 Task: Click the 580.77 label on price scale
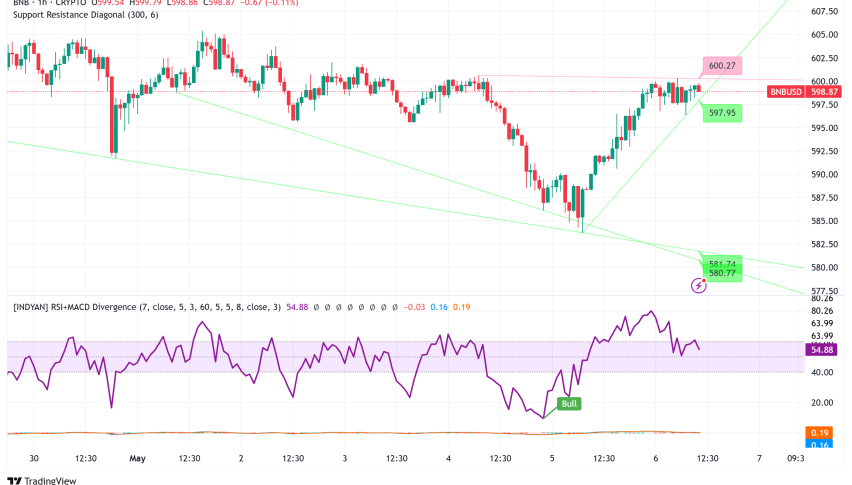(x=723, y=272)
